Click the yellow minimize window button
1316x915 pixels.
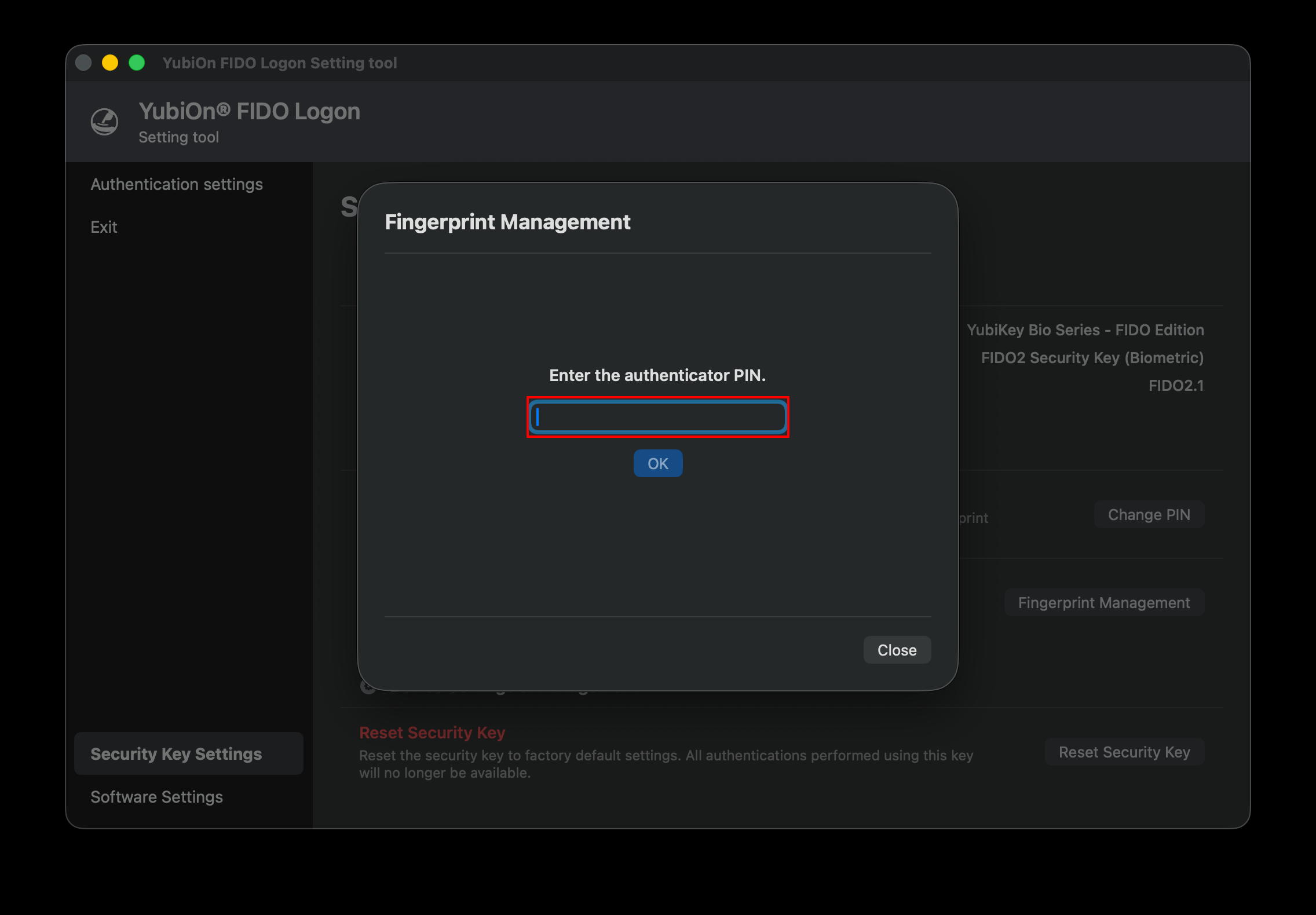[110, 63]
